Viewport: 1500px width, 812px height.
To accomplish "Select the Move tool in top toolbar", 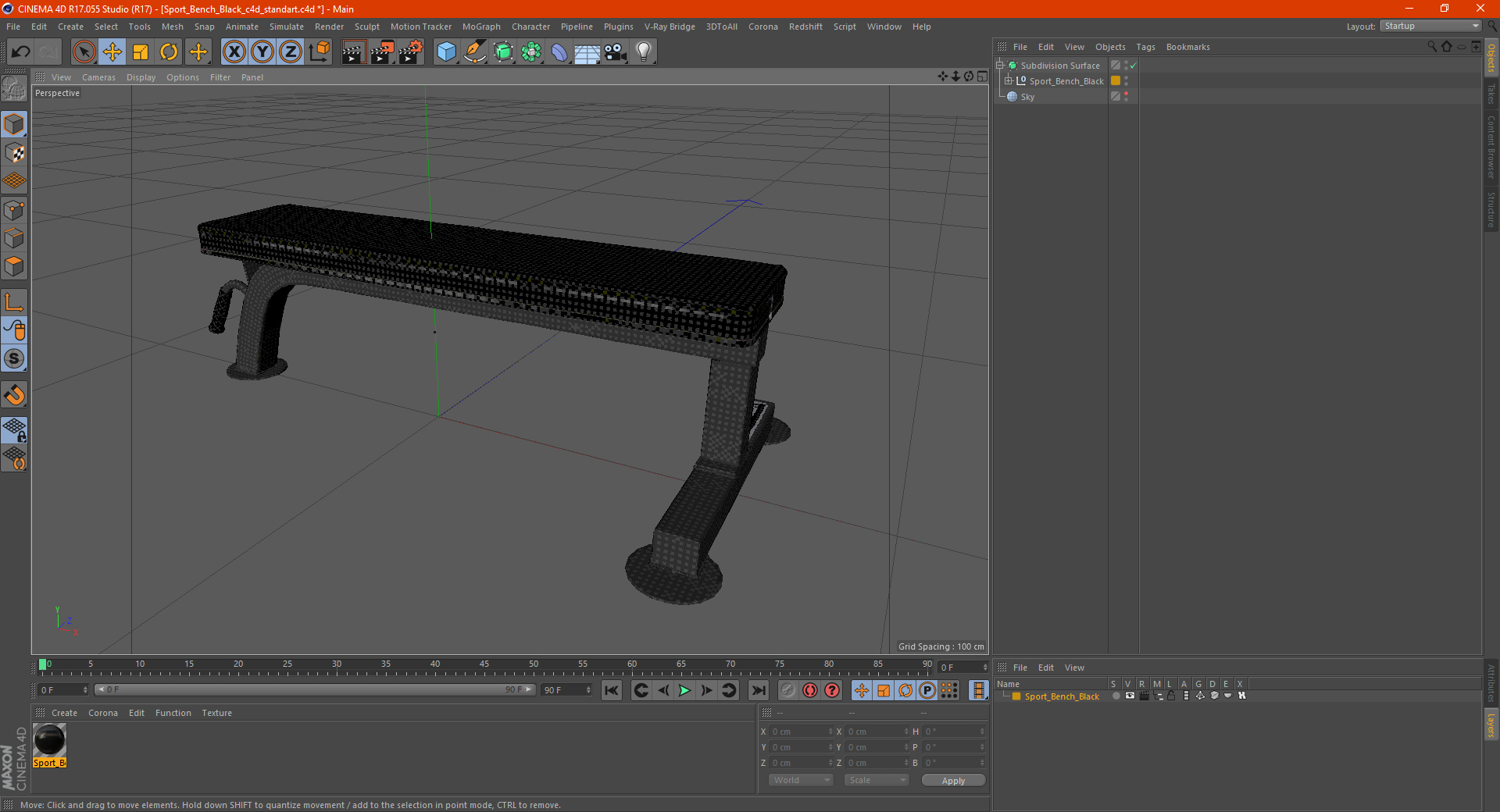I will point(112,52).
